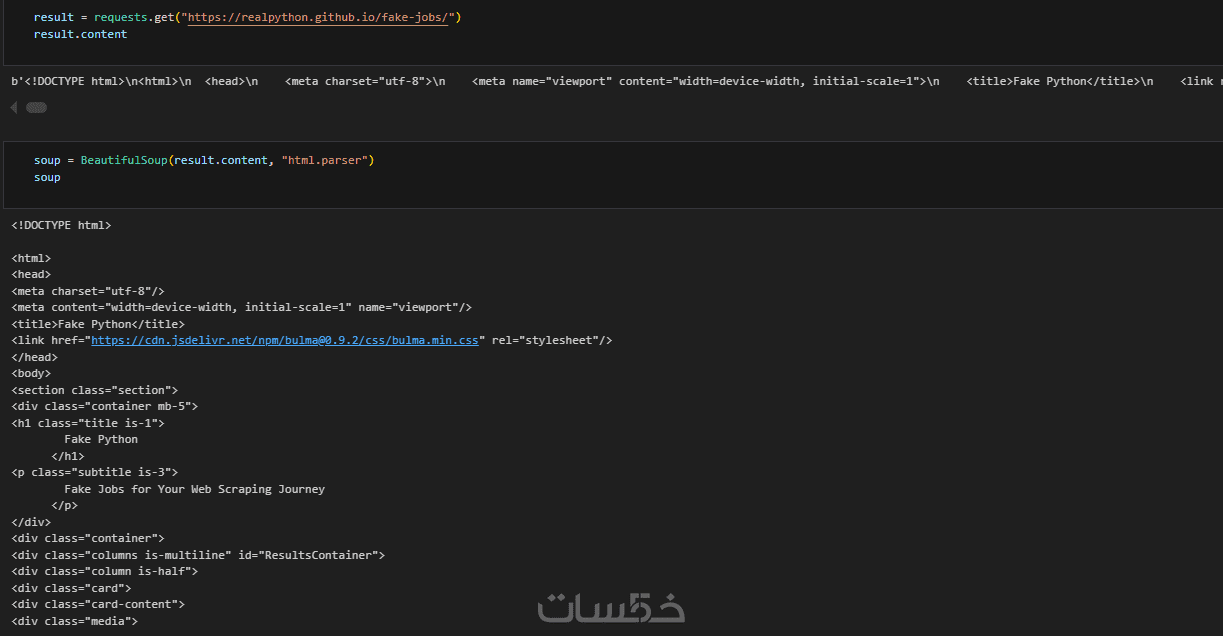Click the <title>Fake Python</title> output line
The width and height of the screenshot is (1223, 636).
pyautogui.click(x=98, y=324)
